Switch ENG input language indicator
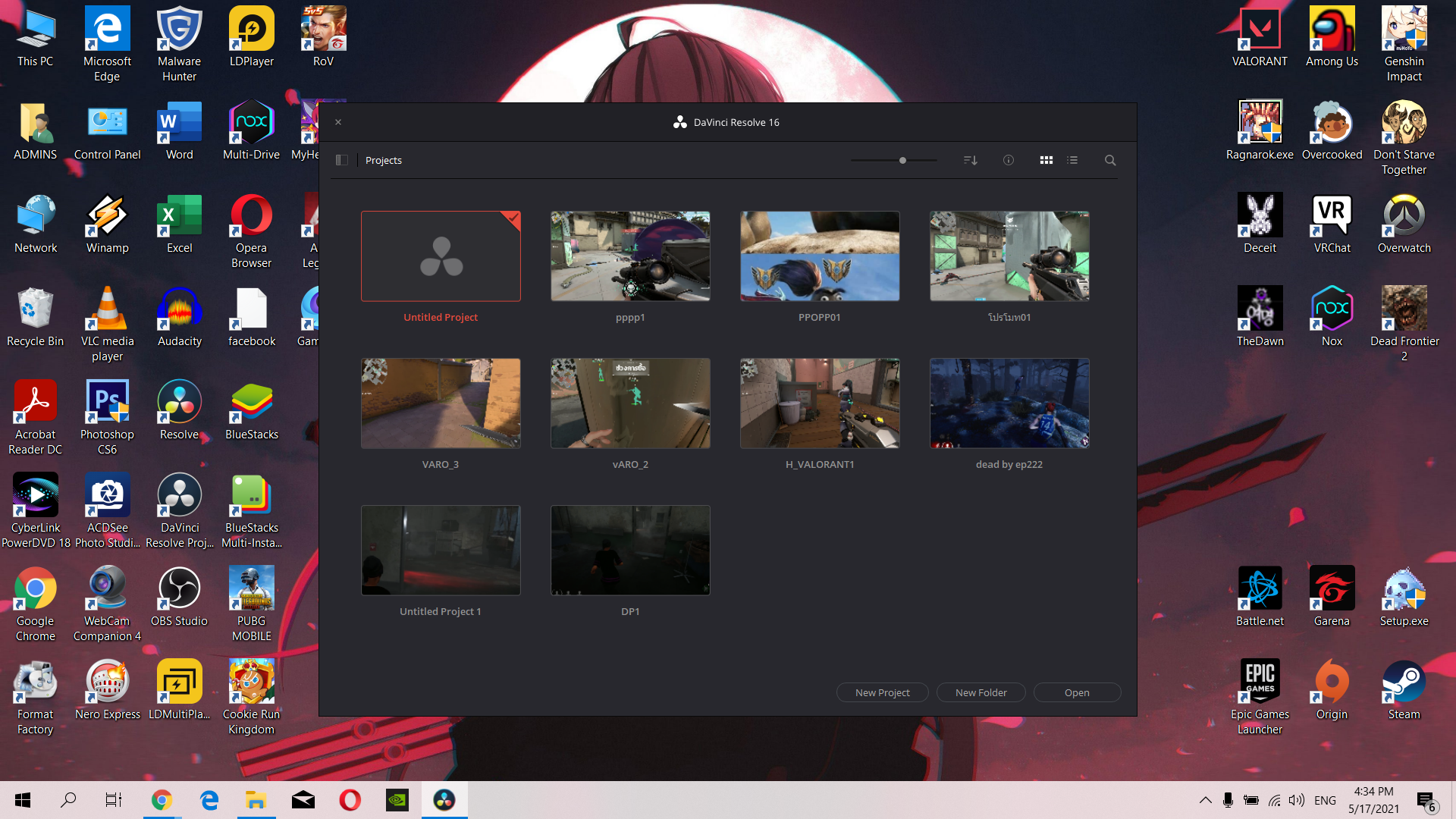Image resolution: width=1456 pixels, height=819 pixels. [1325, 800]
